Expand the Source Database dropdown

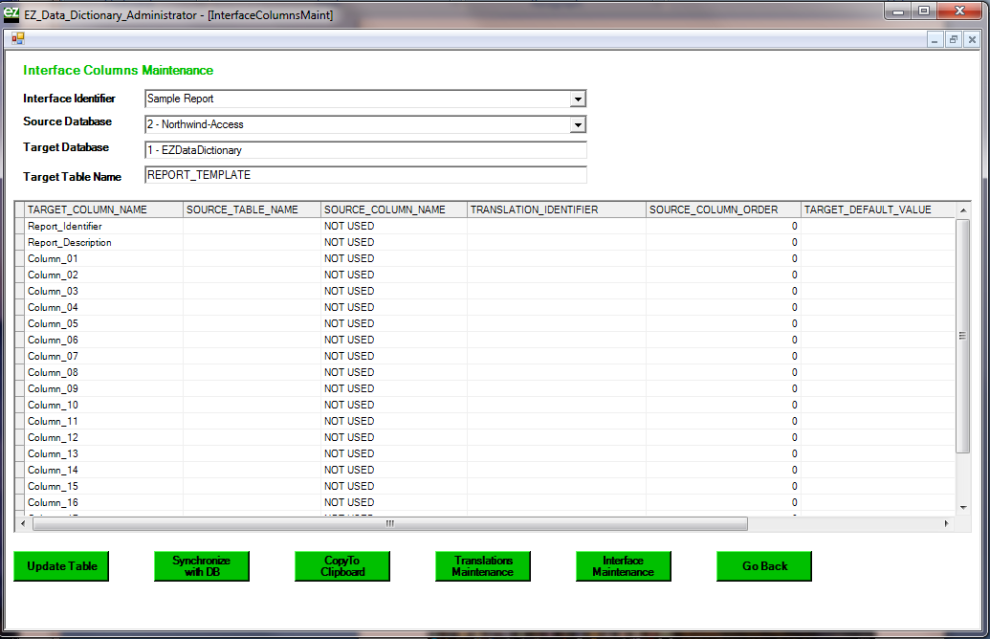pyautogui.click(x=577, y=125)
